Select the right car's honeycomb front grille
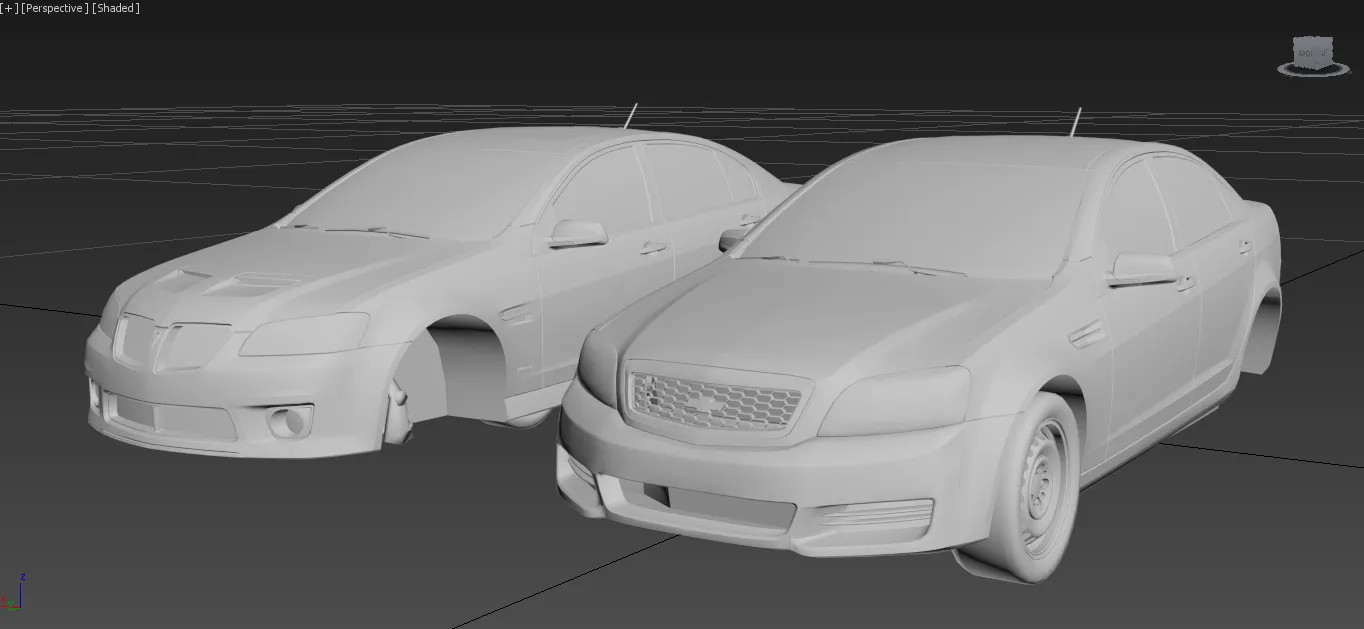 click(713, 401)
